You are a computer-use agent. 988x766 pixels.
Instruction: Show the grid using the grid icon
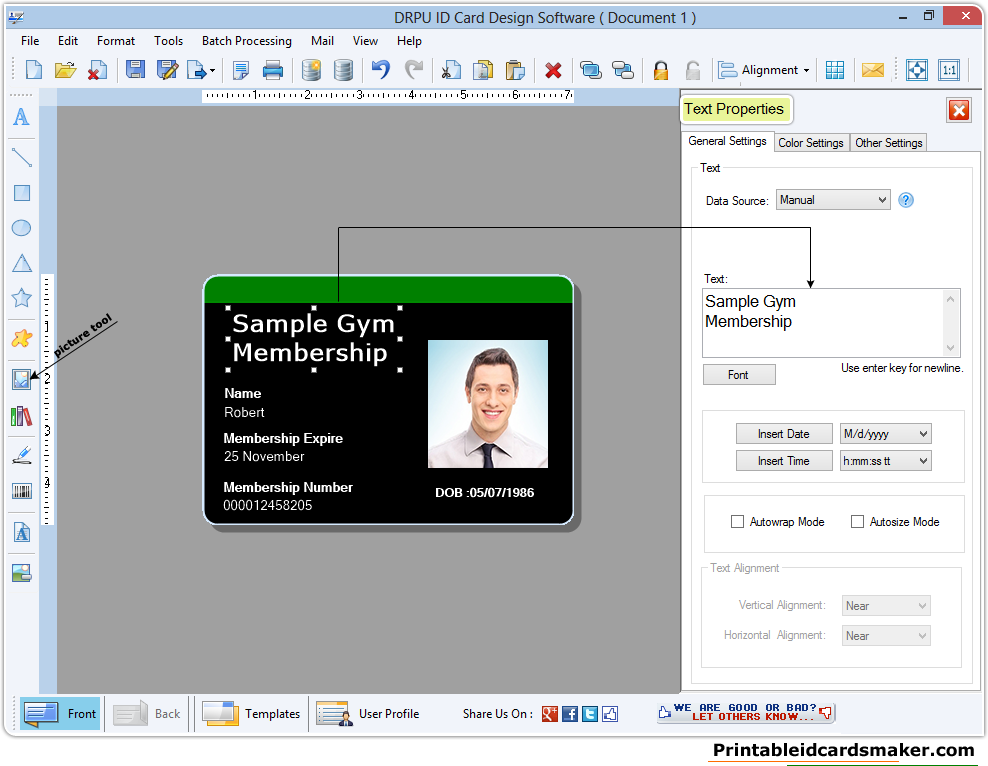(x=835, y=70)
